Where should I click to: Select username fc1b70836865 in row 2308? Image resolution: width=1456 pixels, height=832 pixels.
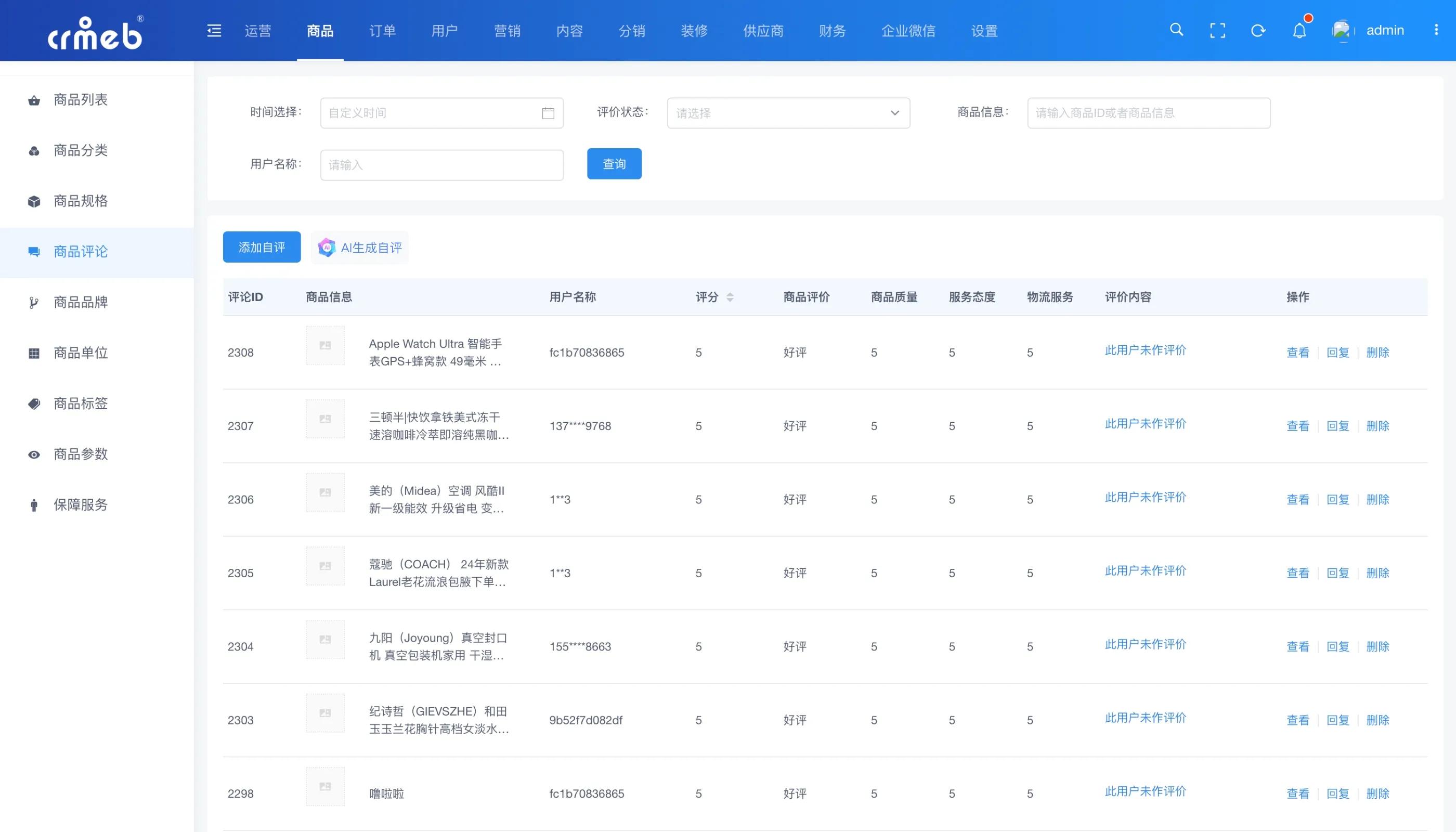click(587, 353)
